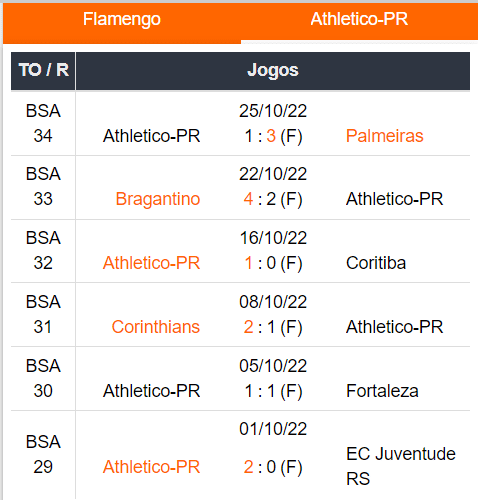Switch to the Flamengo tab
This screenshot has width=478, height=500.
coord(122,19)
